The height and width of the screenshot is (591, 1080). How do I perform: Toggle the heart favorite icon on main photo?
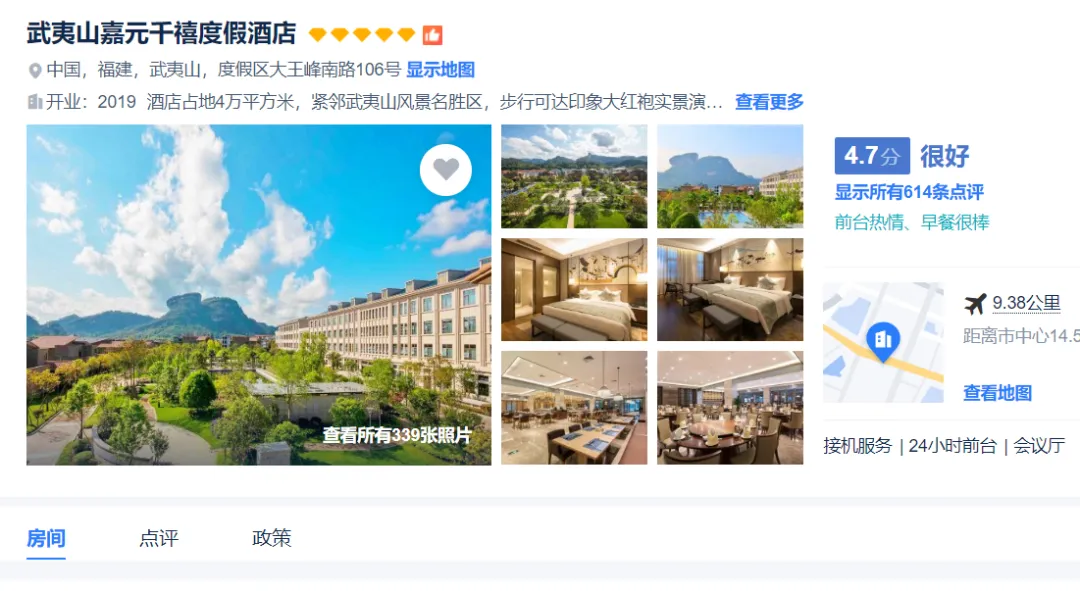click(x=446, y=169)
